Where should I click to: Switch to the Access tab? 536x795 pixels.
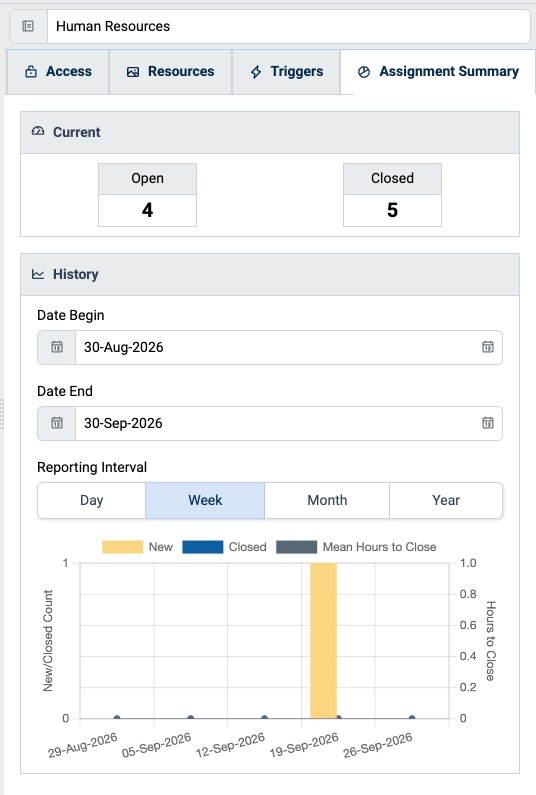58,71
